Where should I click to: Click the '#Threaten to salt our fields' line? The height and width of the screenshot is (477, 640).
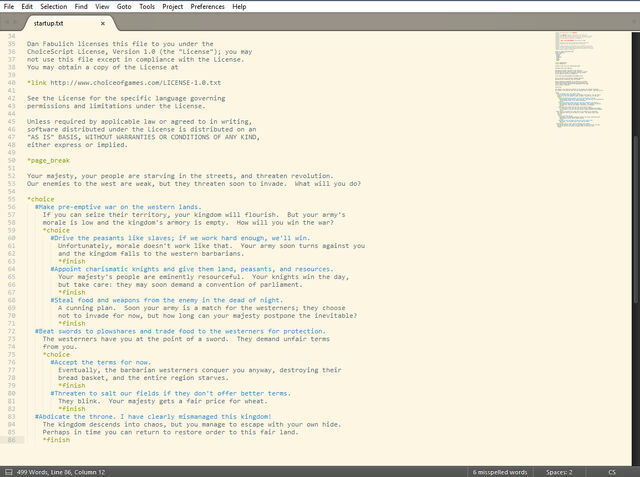(171, 393)
